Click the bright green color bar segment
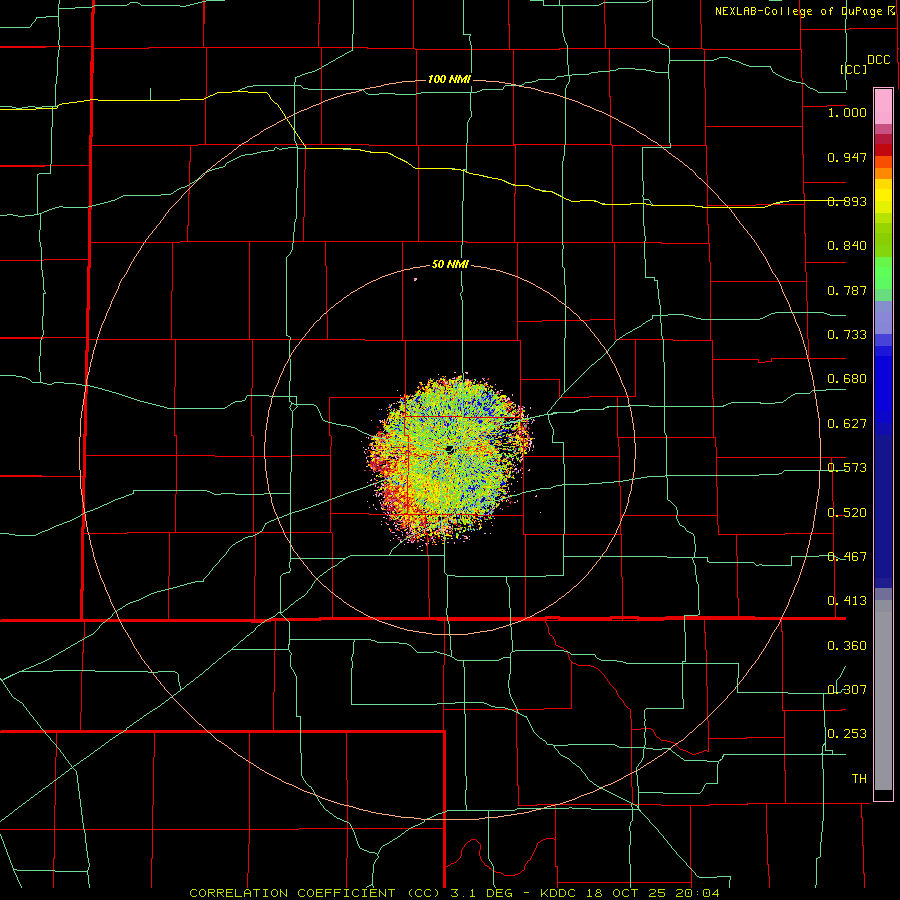Screen dimensions: 900x900 [x=883, y=273]
